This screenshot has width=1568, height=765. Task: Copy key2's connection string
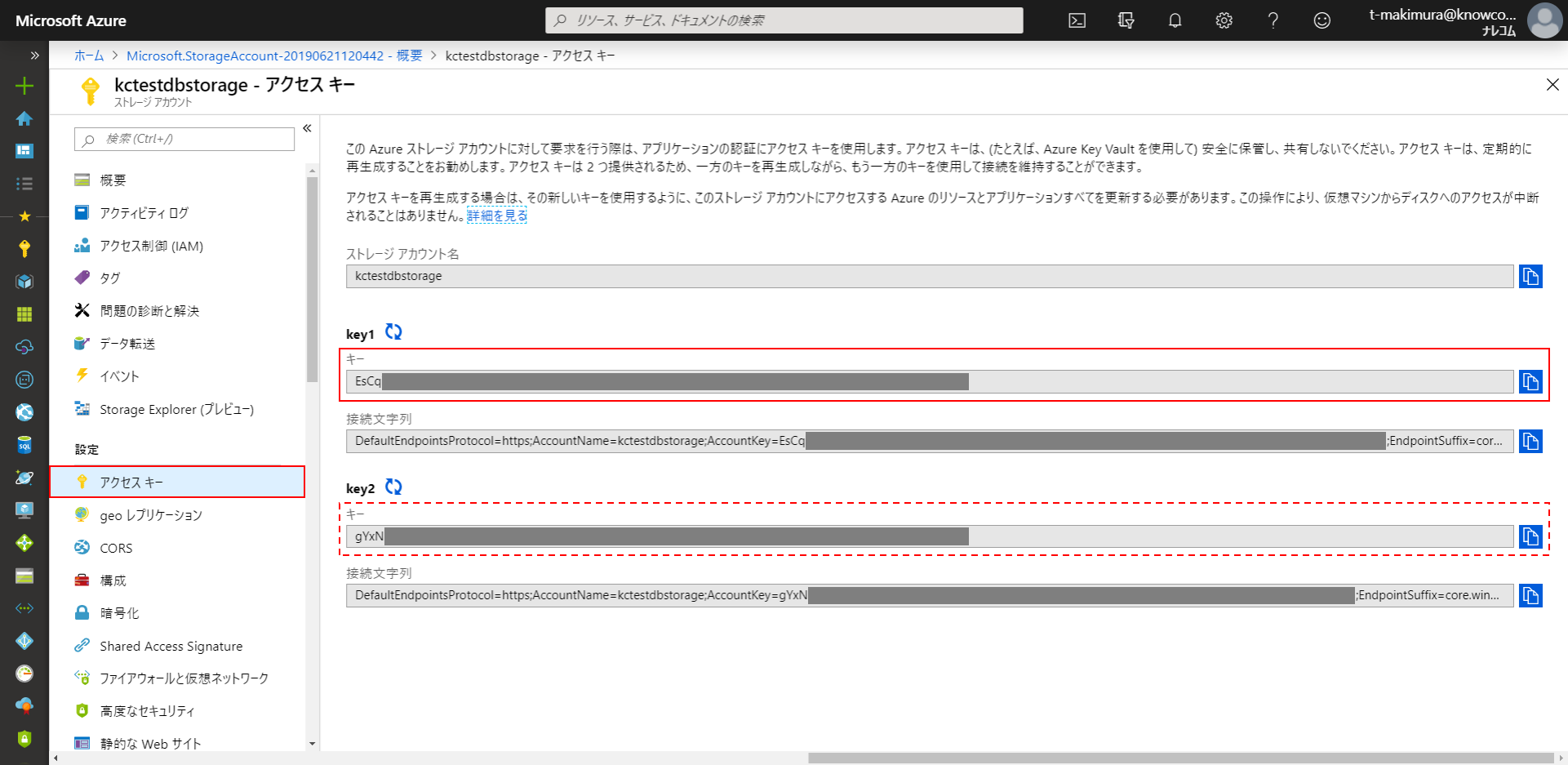point(1531,595)
